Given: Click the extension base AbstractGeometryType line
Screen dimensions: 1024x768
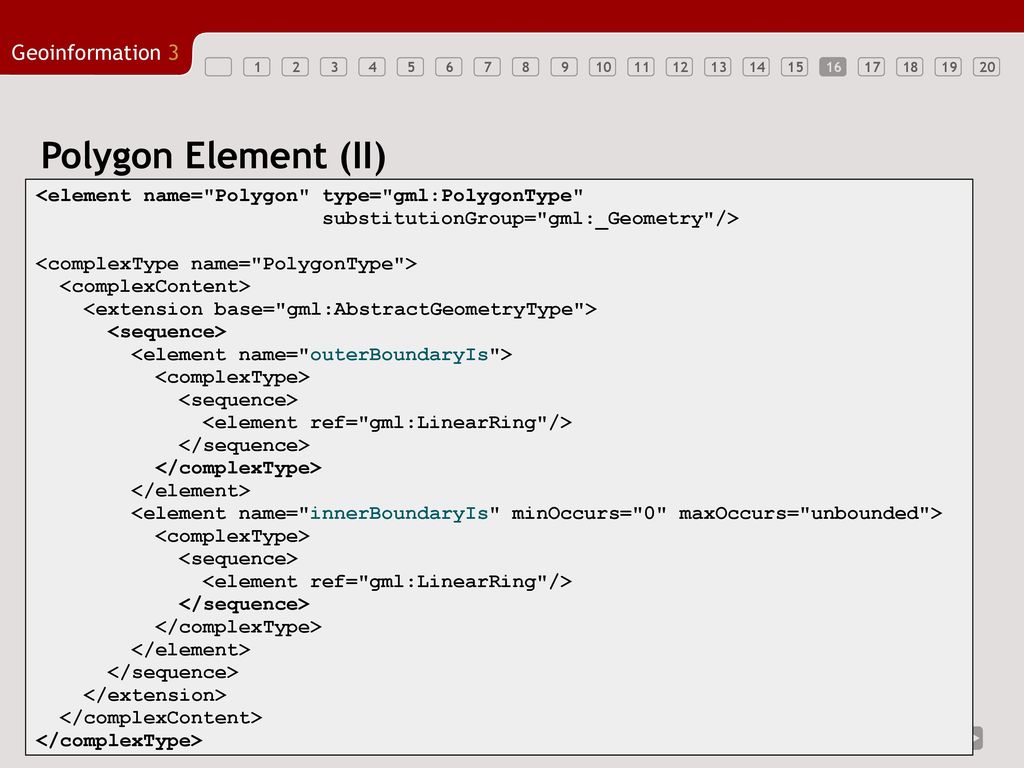Looking at the screenshot, I should pos(340,310).
